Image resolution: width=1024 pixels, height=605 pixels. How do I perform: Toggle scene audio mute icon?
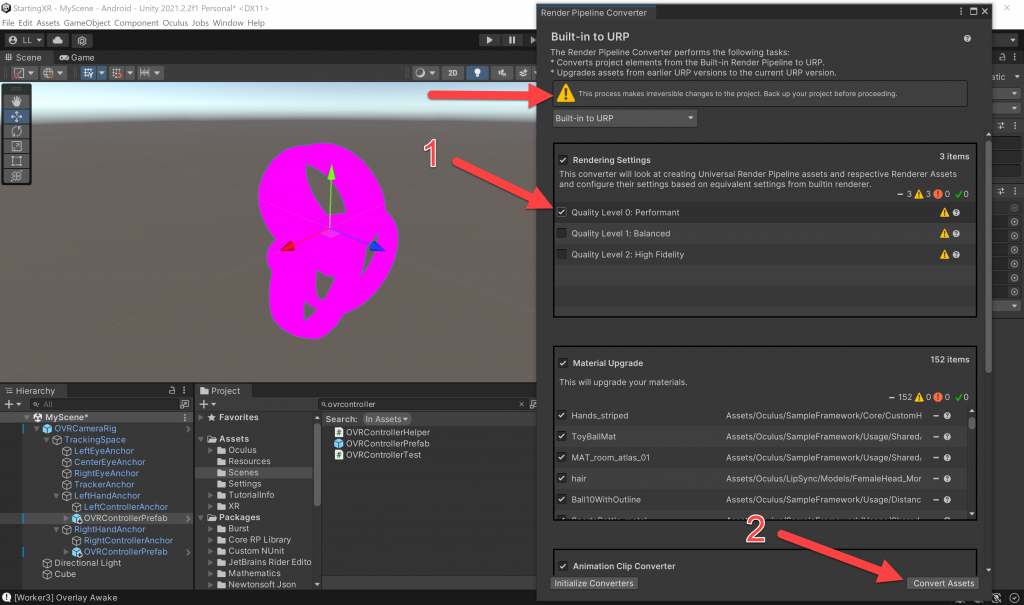(502, 73)
